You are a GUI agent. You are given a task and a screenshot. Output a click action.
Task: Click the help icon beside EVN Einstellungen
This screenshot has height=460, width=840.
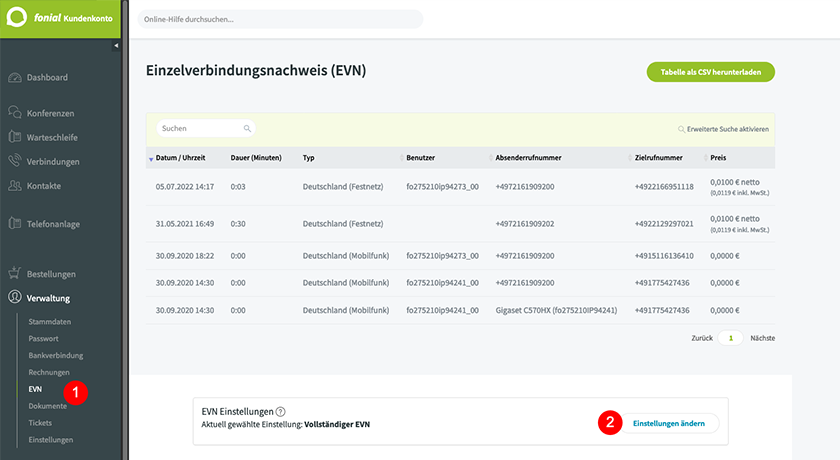(x=281, y=411)
